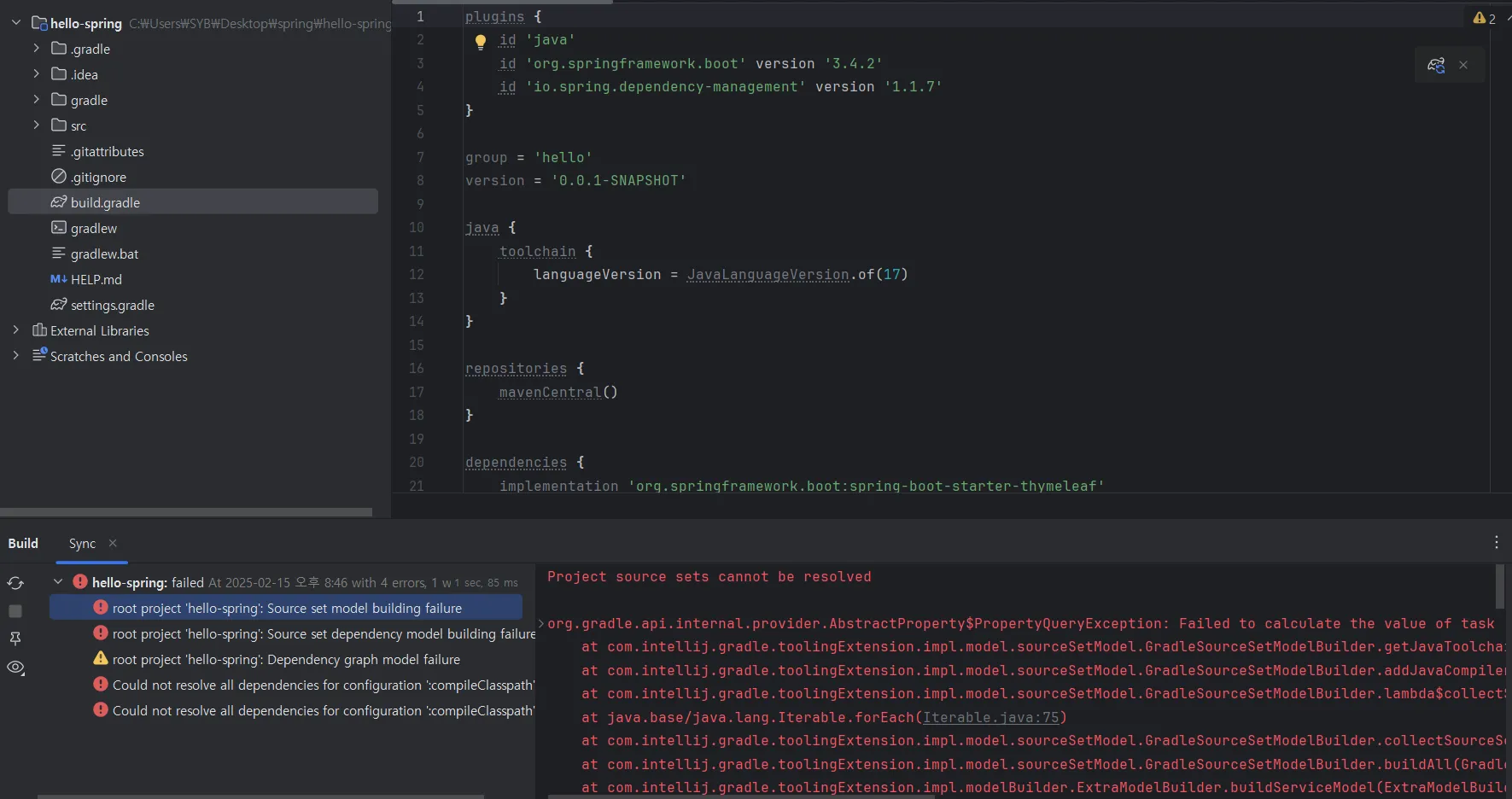The width and height of the screenshot is (1512, 799).
Task: Open the Build panel options menu
Action: click(x=1496, y=542)
